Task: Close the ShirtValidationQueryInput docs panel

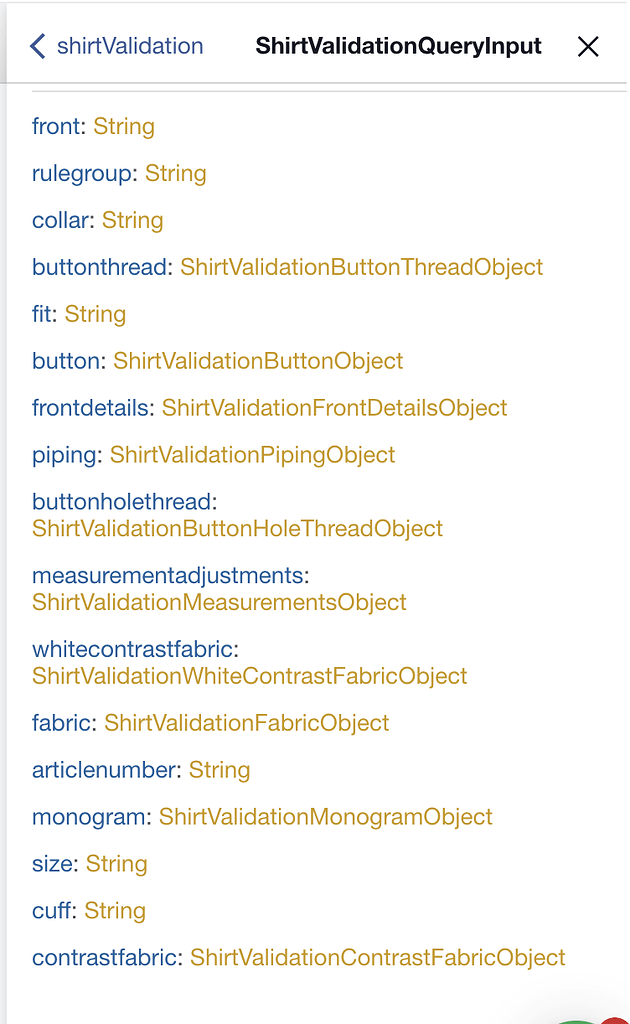Action: point(588,46)
